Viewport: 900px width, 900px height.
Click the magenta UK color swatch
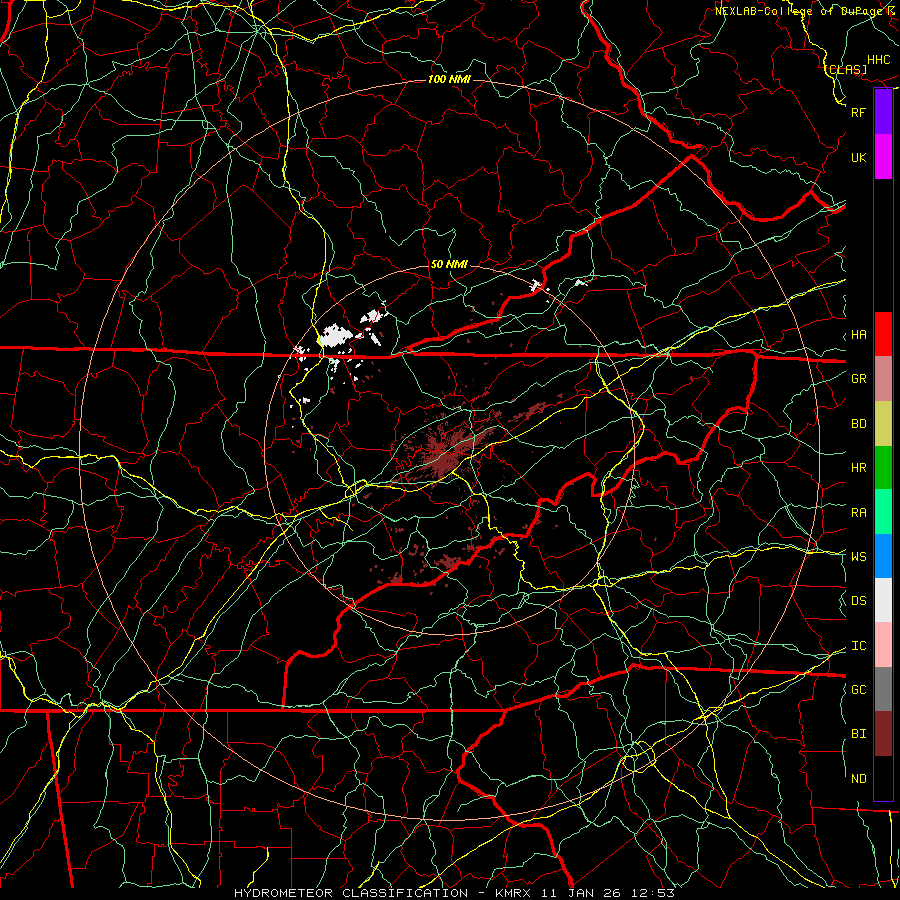[883, 157]
